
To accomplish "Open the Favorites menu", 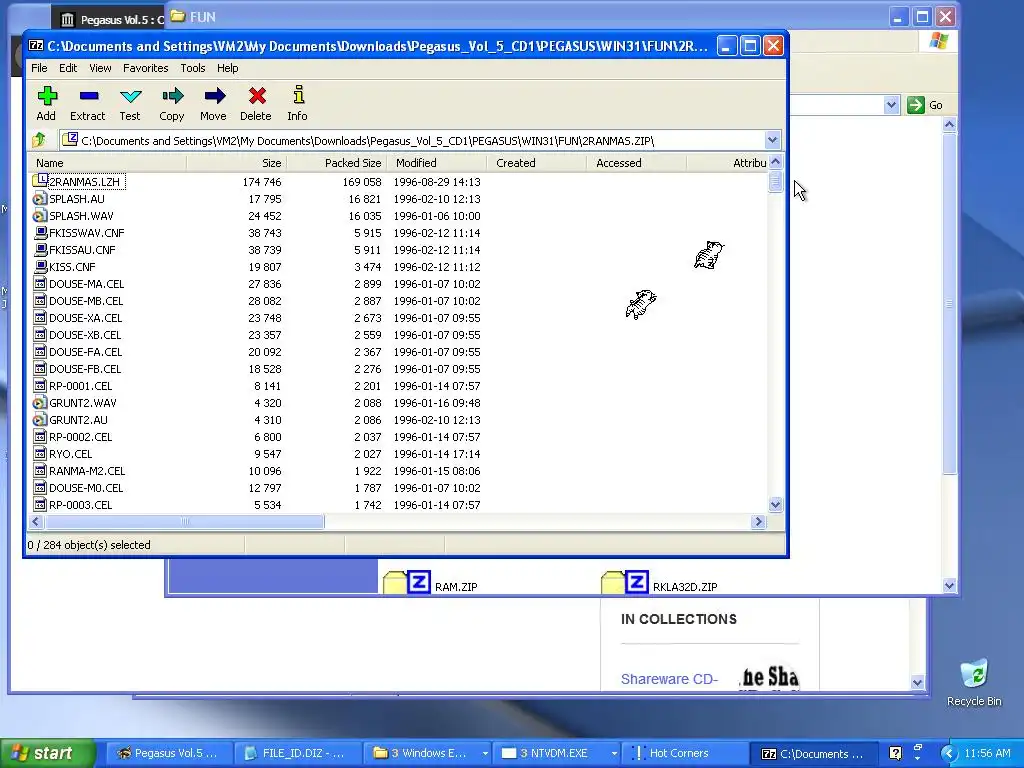I will 146,68.
